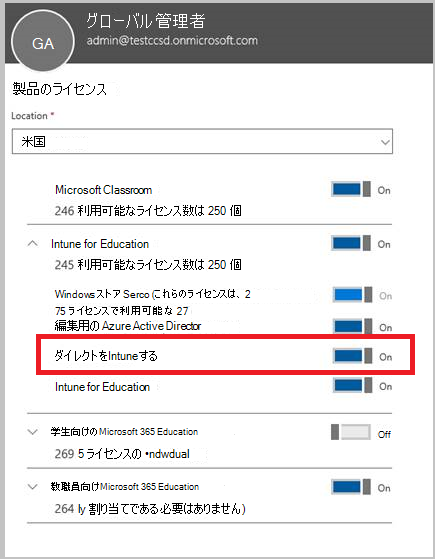435x559 pixels.
Task: Click the 編集用の Azure Active Director label
Action: (128, 326)
